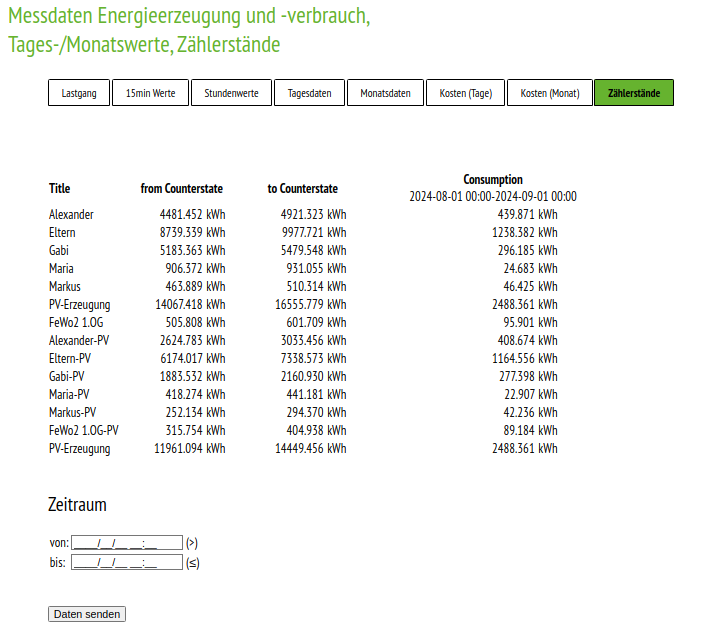Click value 16555.779 kWh
This screenshot has width=704, height=635.
pos(311,304)
